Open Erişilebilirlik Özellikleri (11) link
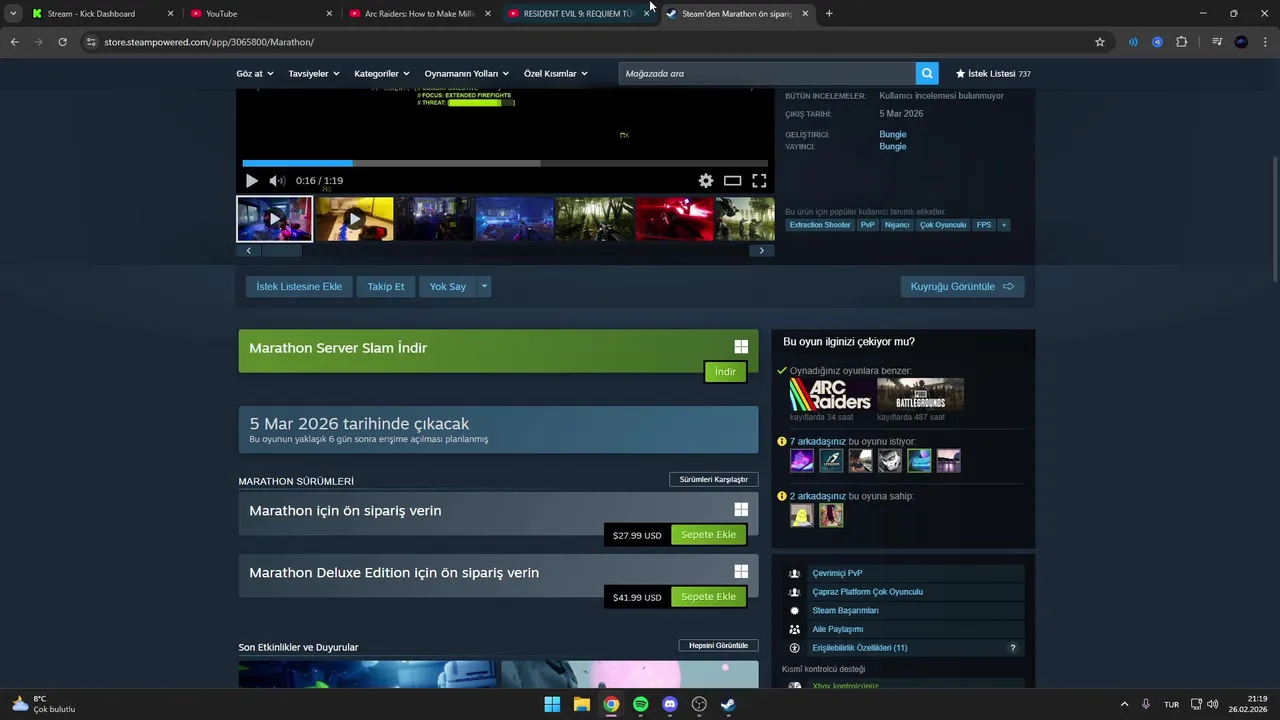Image resolution: width=1280 pixels, height=720 pixels. [860, 648]
